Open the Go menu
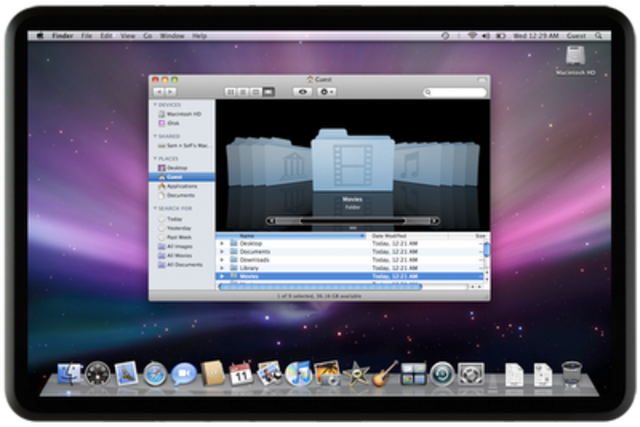This screenshot has width=640, height=427. (147, 36)
